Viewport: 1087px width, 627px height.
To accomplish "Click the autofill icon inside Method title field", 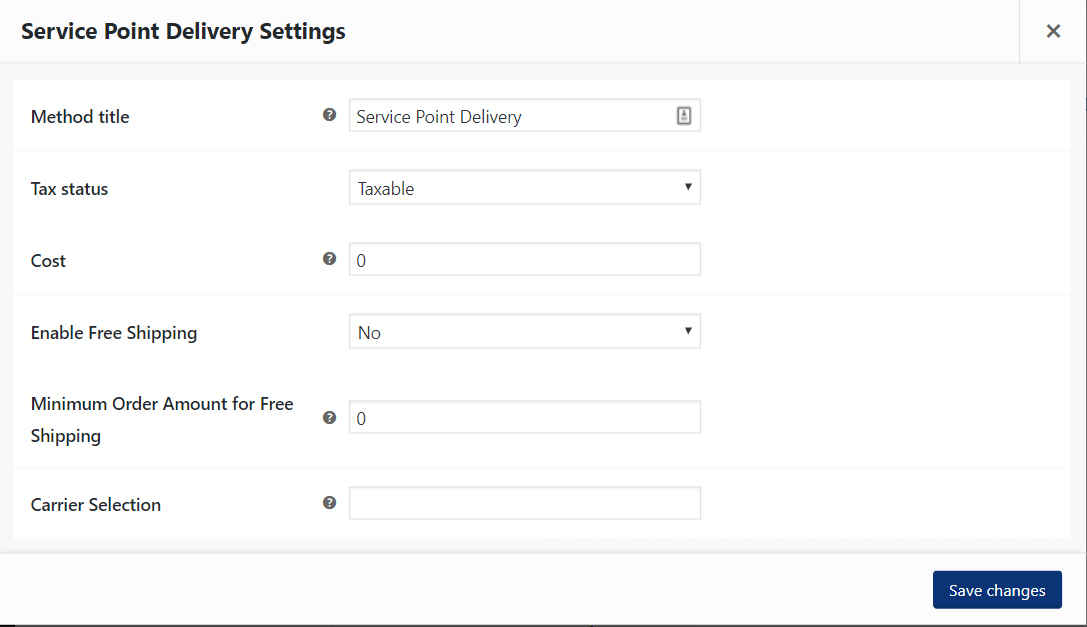I will click(x=684, y=116).
